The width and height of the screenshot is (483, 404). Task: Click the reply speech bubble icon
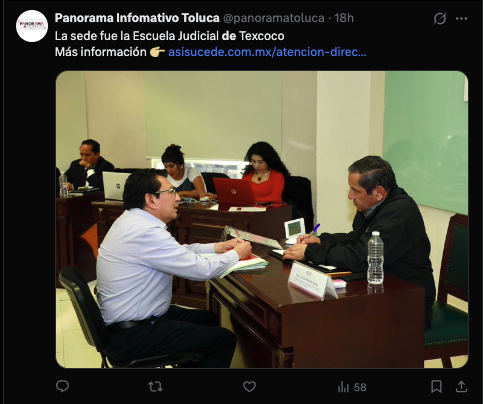pos(62,386)
